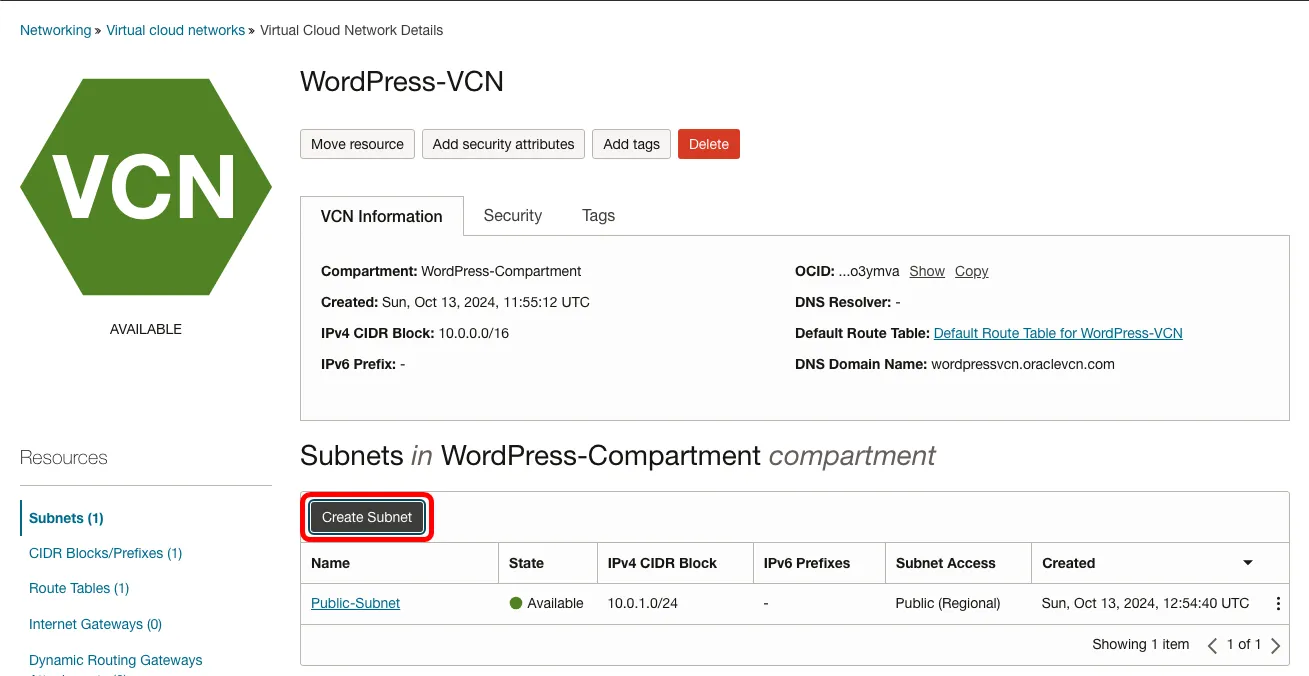Open Default Route Table for WordPress-VCN

[1058, 333]
